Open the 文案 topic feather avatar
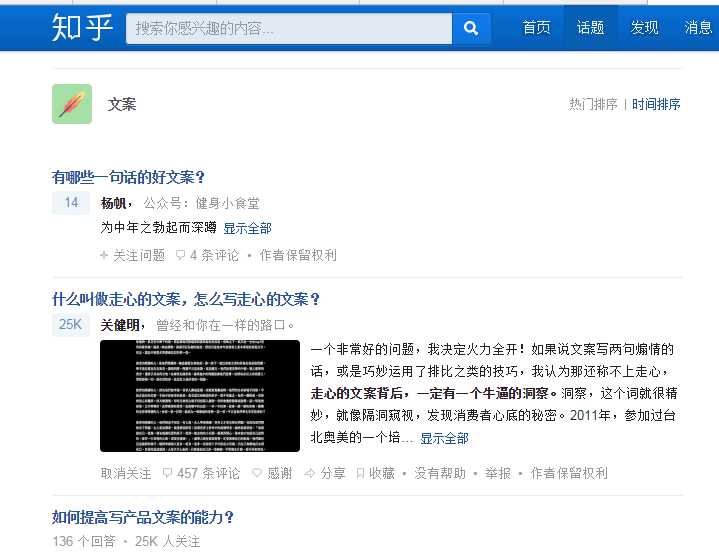Image resolution: width=719 pixels, height=553 pixels. [72, 104]
